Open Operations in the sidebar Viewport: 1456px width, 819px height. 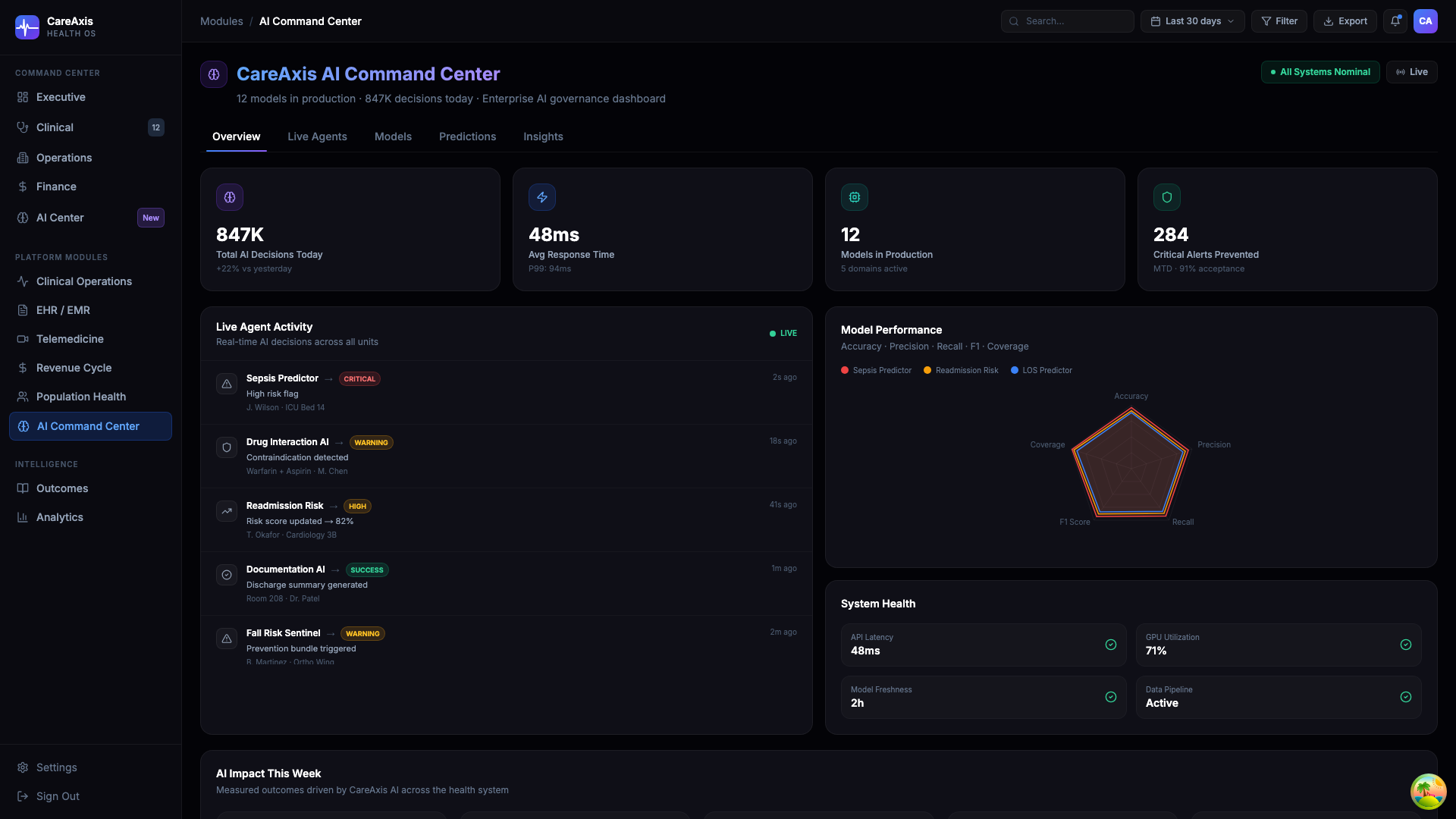tap(90, 158)
